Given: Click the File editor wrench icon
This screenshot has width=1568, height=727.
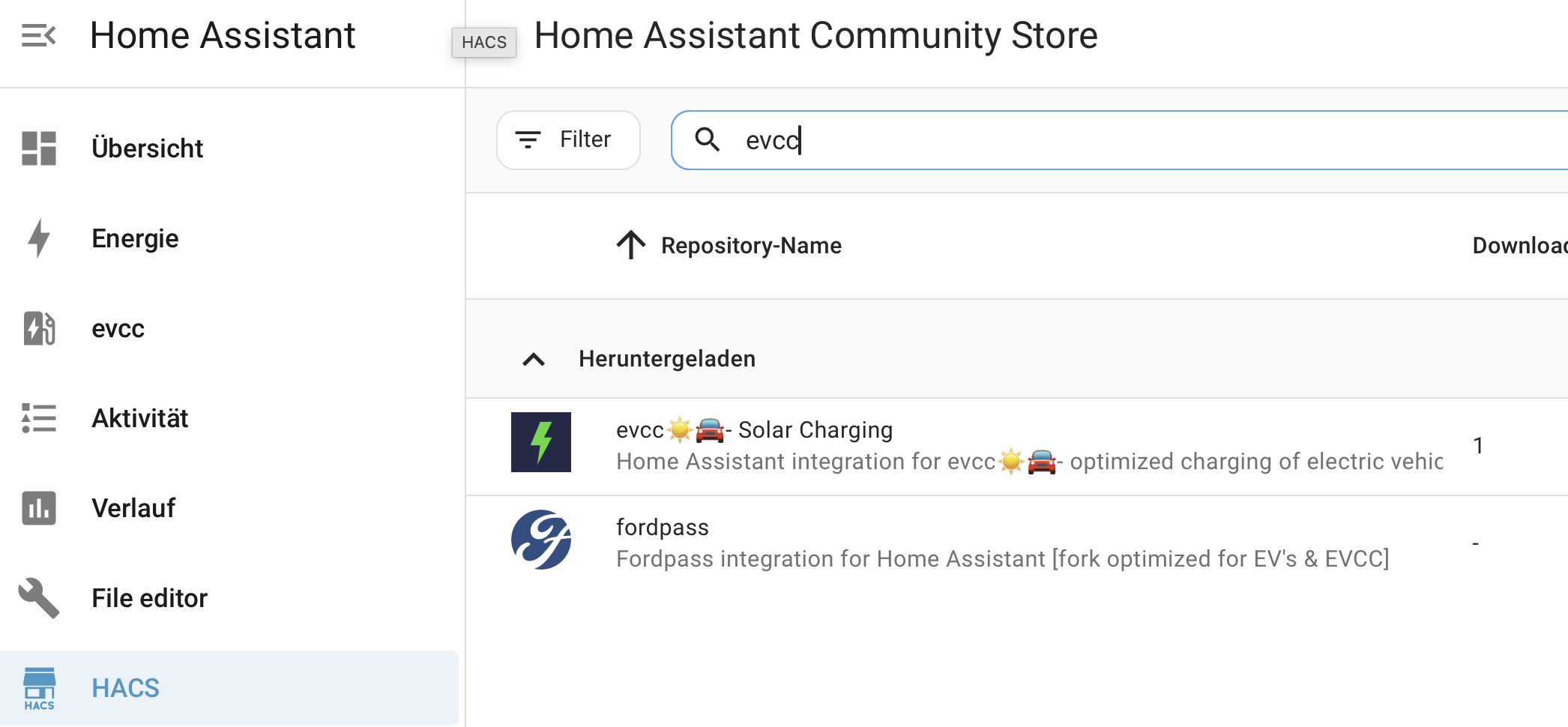Looking at the screenshot, I should (x=39, y=598).
